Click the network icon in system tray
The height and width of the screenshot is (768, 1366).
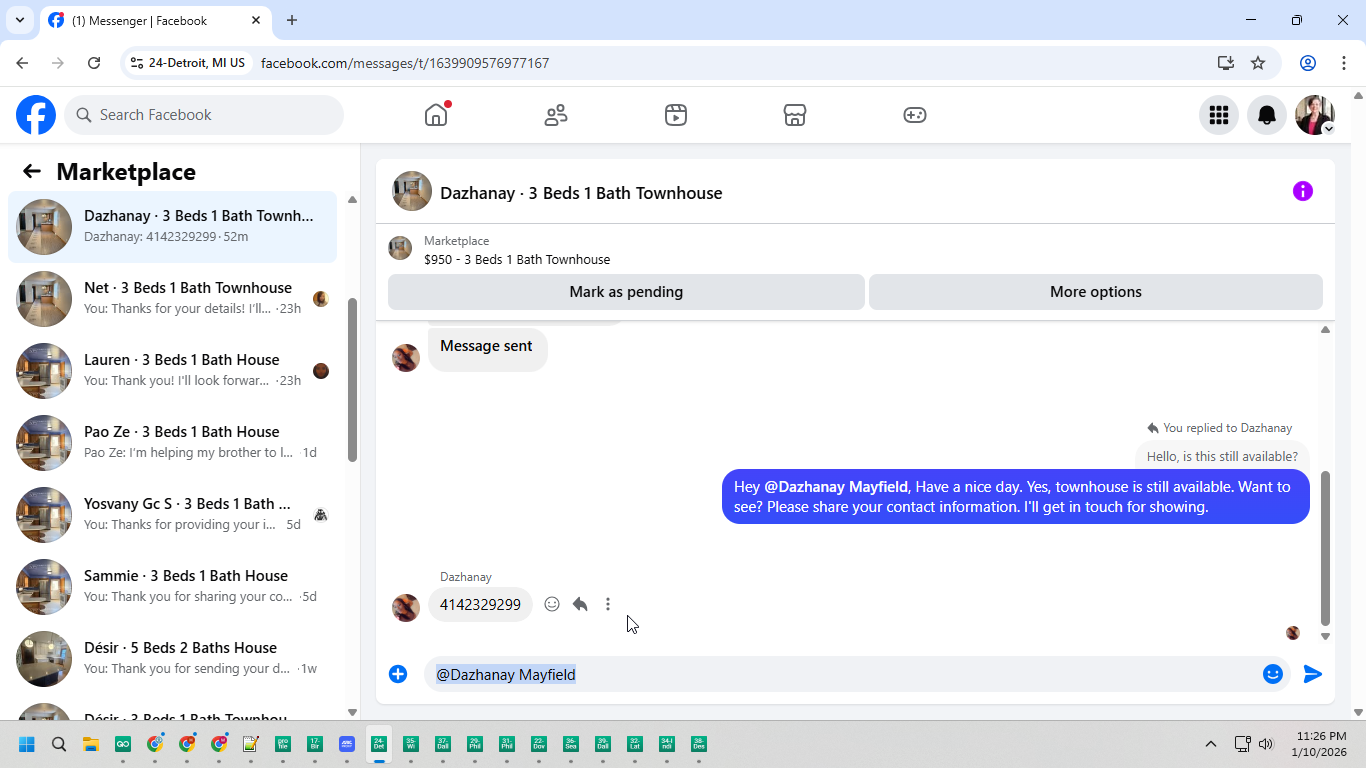pyautogui.click(x=1242, y=744)
